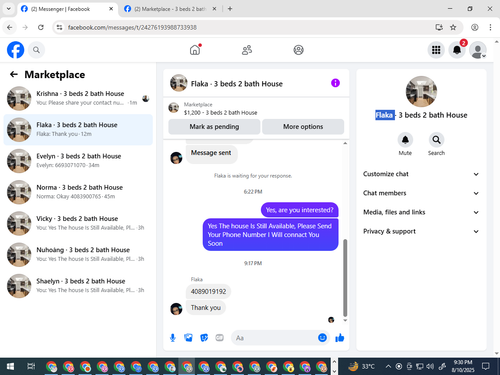Go to the Home feed icon
The image size is (500, 375).
click(195, 50)
